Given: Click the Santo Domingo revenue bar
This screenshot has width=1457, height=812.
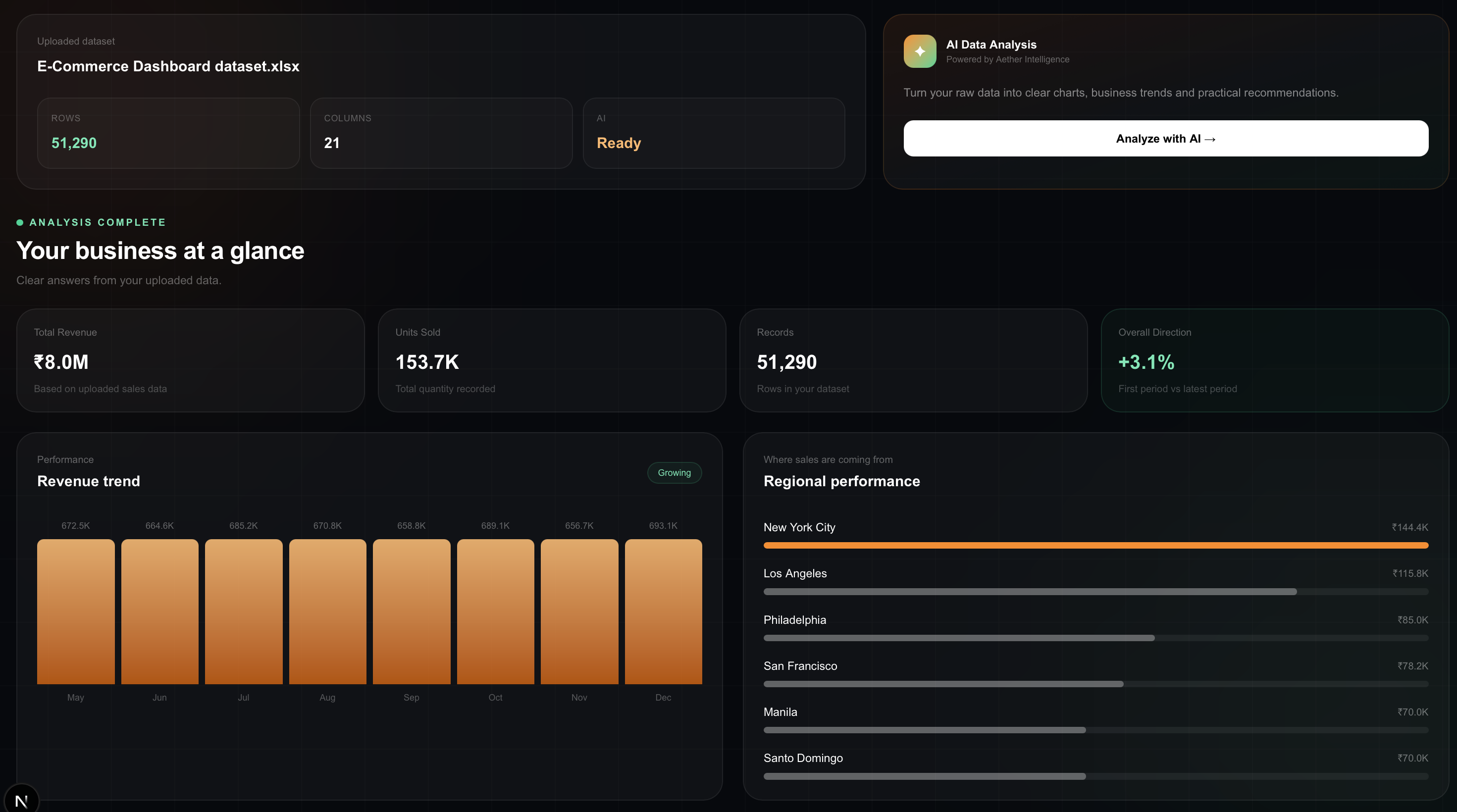Looking at the screenshot, I should [1095, 776].
